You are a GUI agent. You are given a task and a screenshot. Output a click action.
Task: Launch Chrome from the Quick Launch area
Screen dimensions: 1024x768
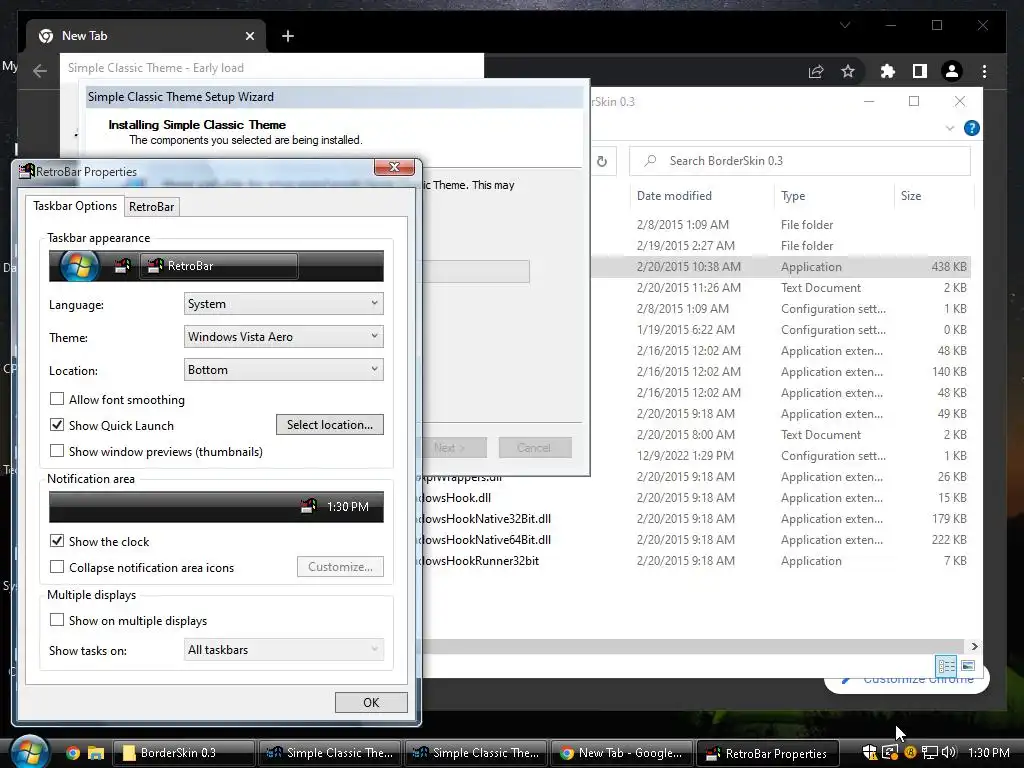(x=72, y=753)
